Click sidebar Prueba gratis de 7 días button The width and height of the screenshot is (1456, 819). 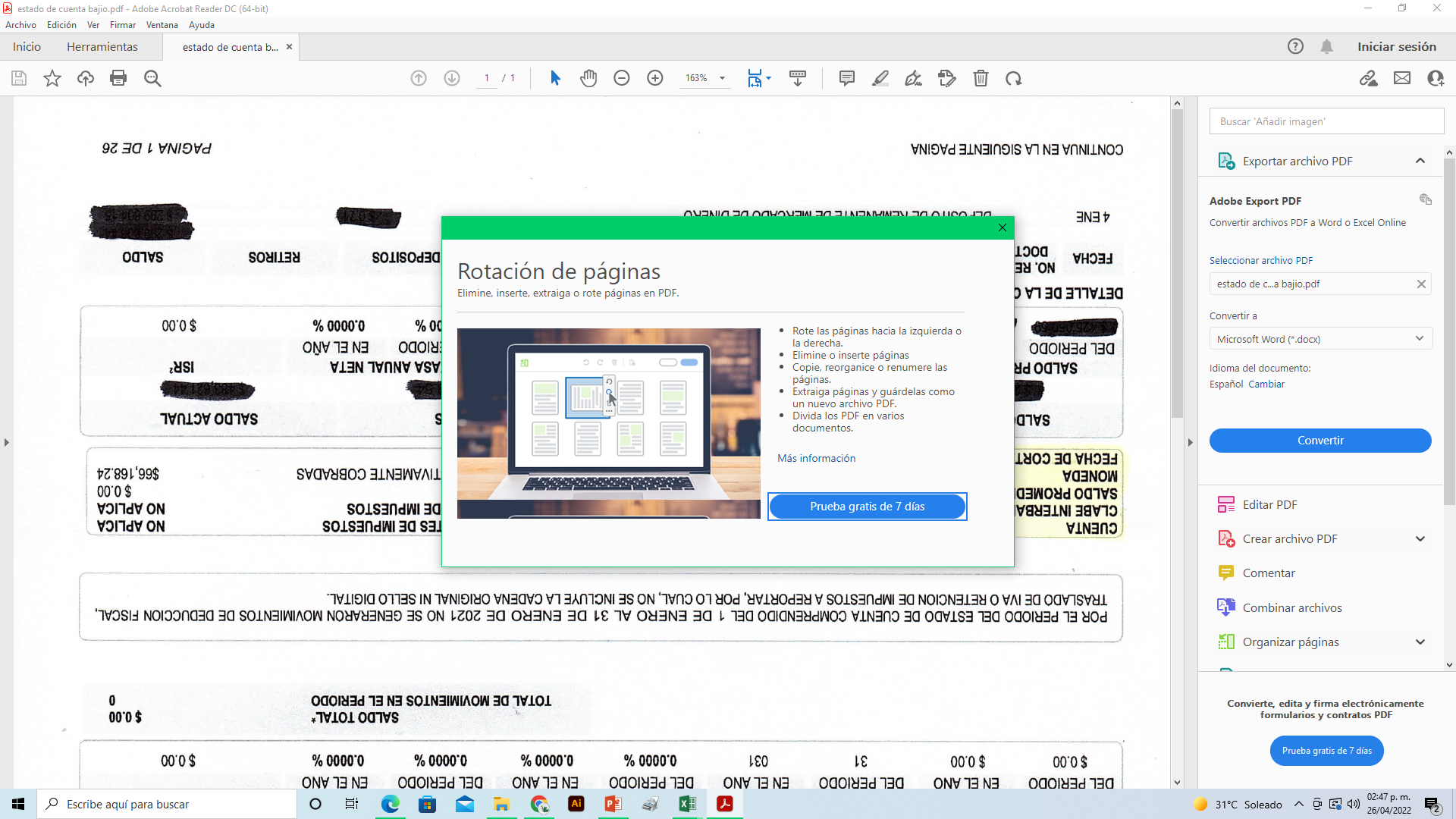(x=1326, y=751)
